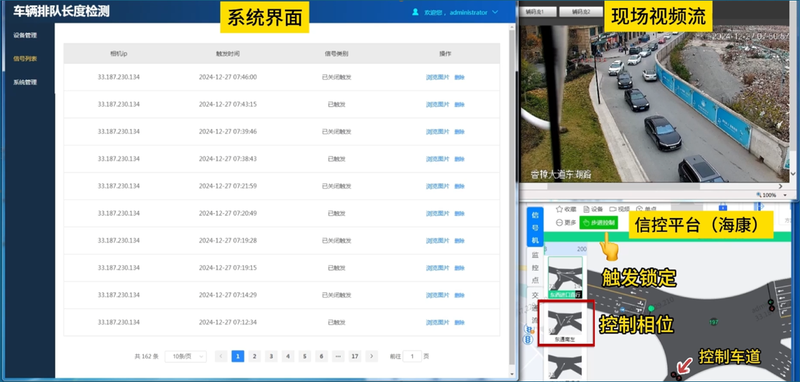
Task: Delete the 07:46:00 trigger record
Action: [459, 78]
